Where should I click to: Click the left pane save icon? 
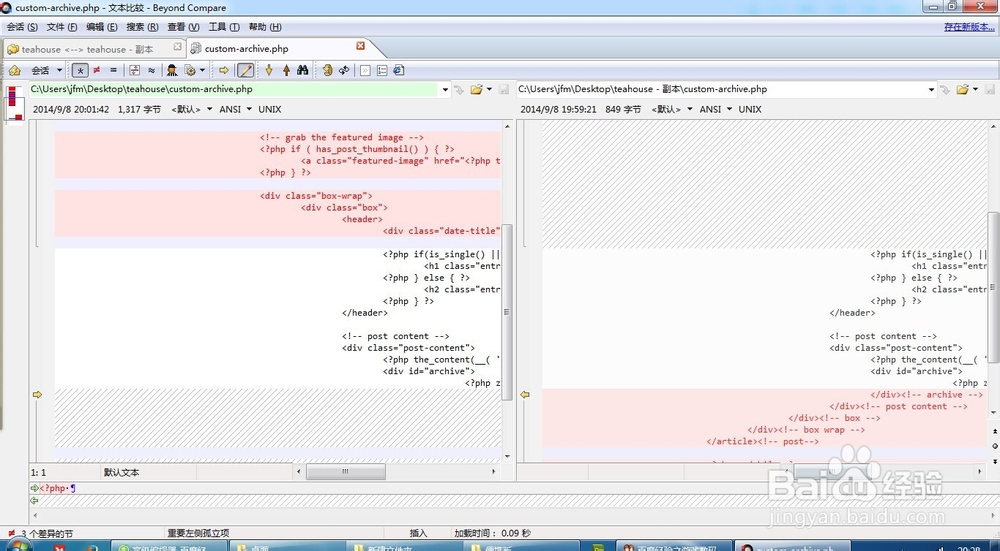[x=503, y=90]
